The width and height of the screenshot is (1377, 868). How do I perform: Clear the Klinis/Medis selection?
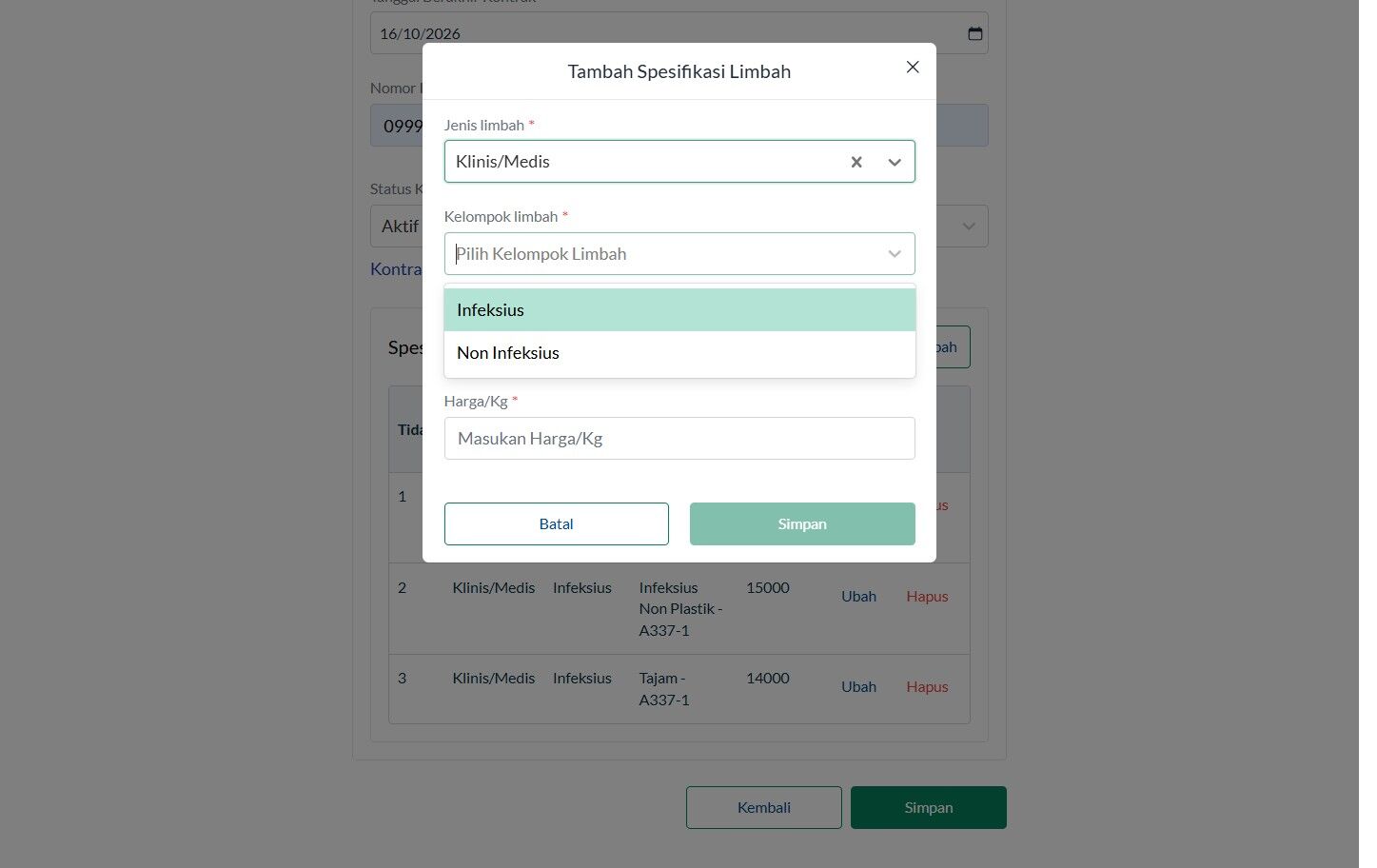[x=856, y=162]
